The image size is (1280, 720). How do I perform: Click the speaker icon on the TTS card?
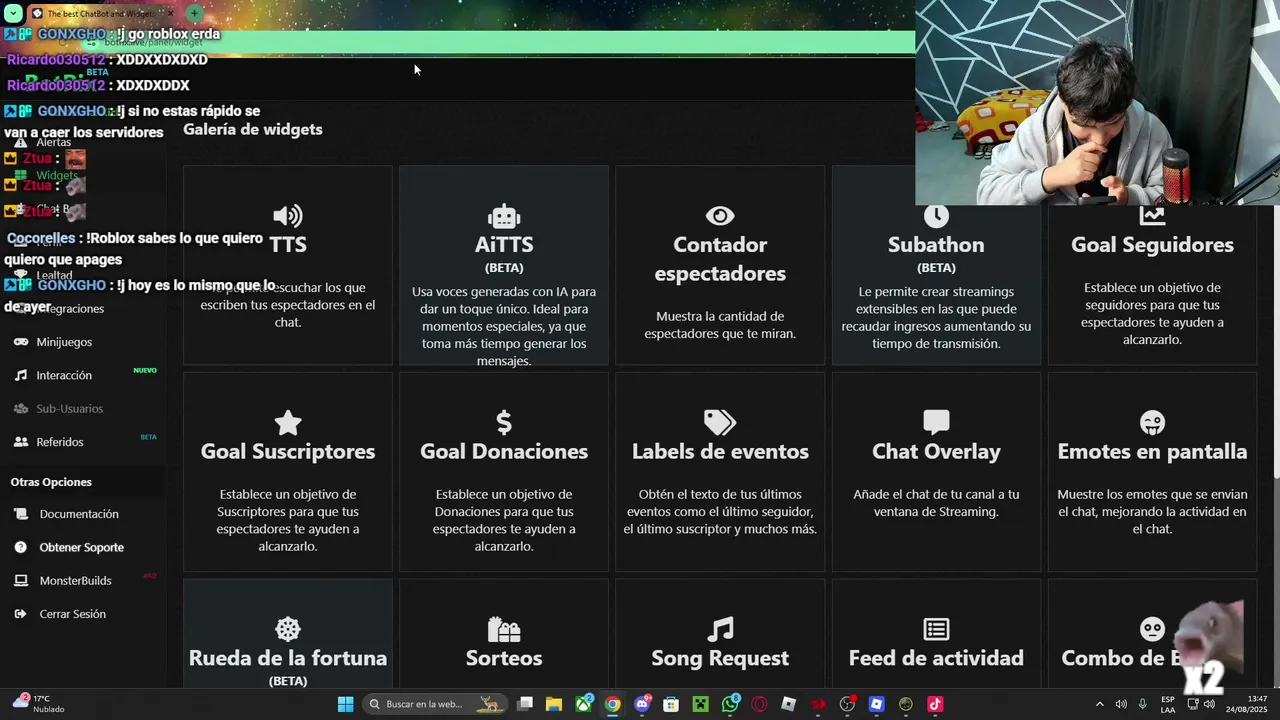288,216
